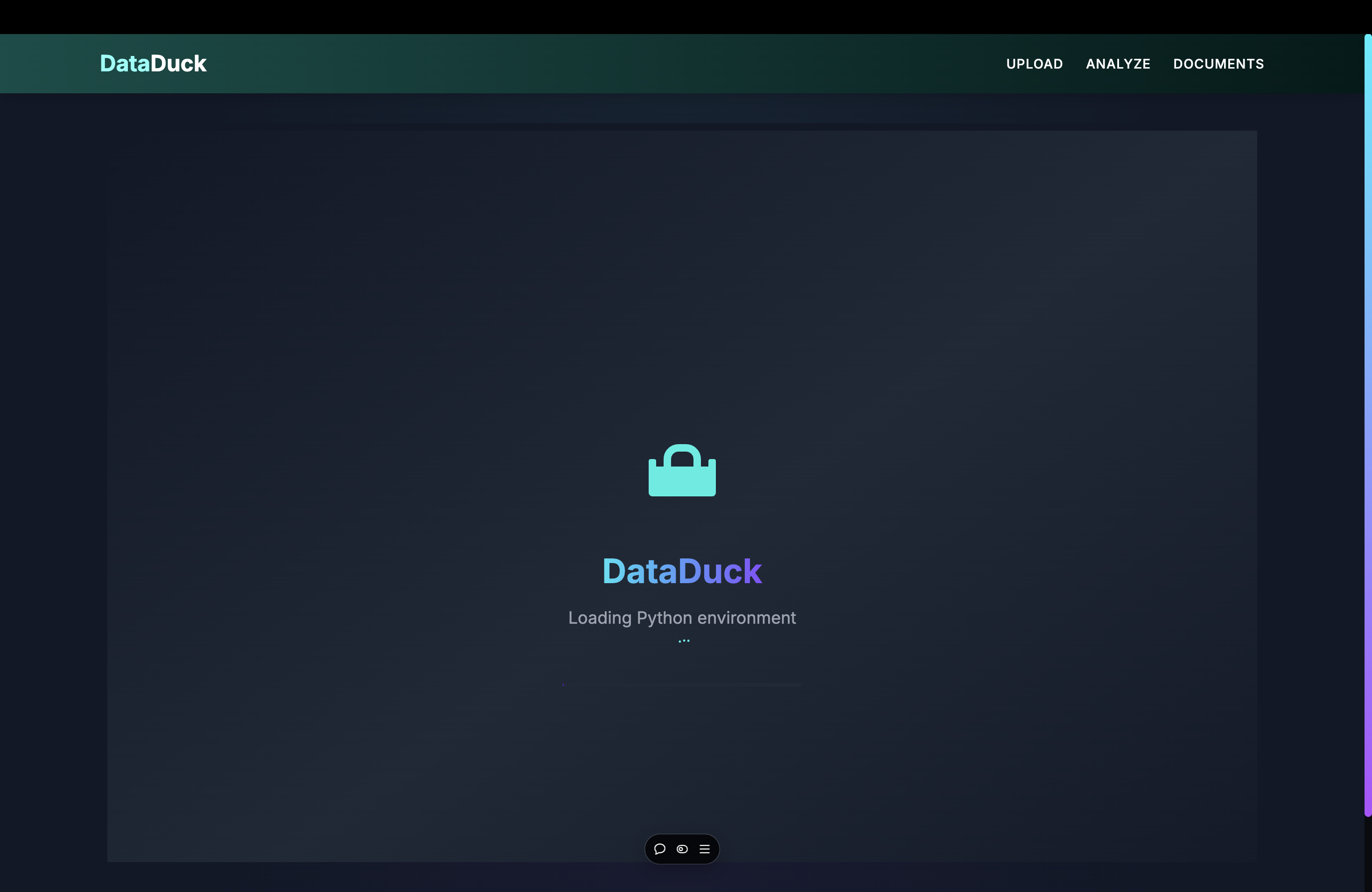Go to the Analyze section
1372x892 pixels.
(x=1118, y=64)
